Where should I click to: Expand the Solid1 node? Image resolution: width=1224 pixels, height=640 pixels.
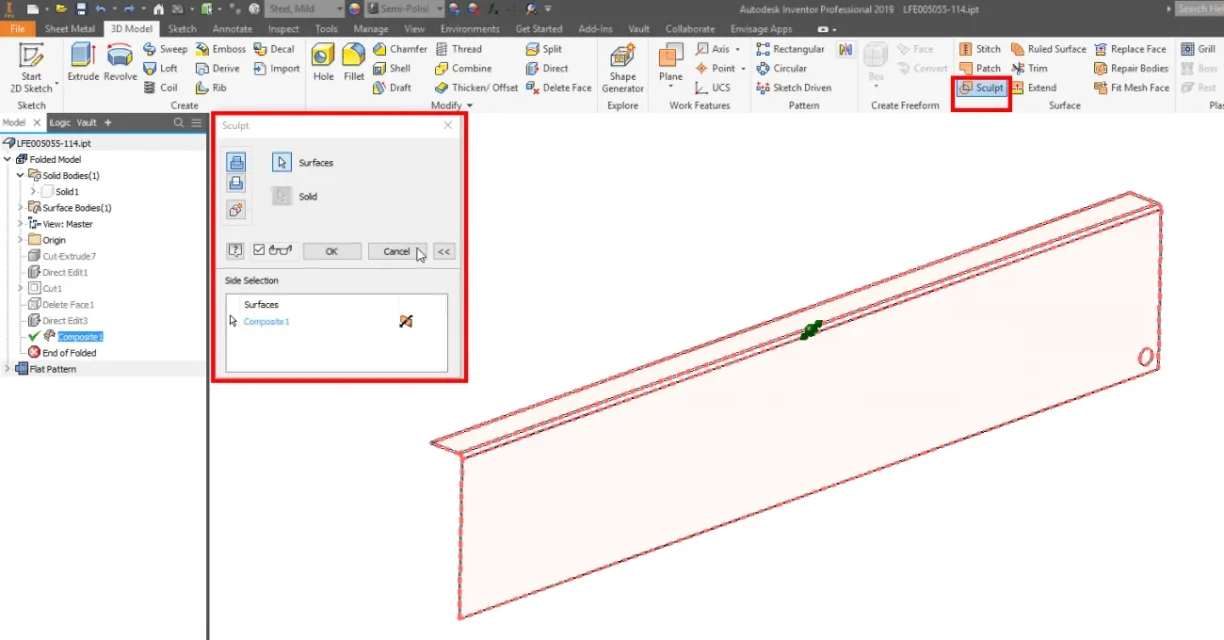(33, 191)
